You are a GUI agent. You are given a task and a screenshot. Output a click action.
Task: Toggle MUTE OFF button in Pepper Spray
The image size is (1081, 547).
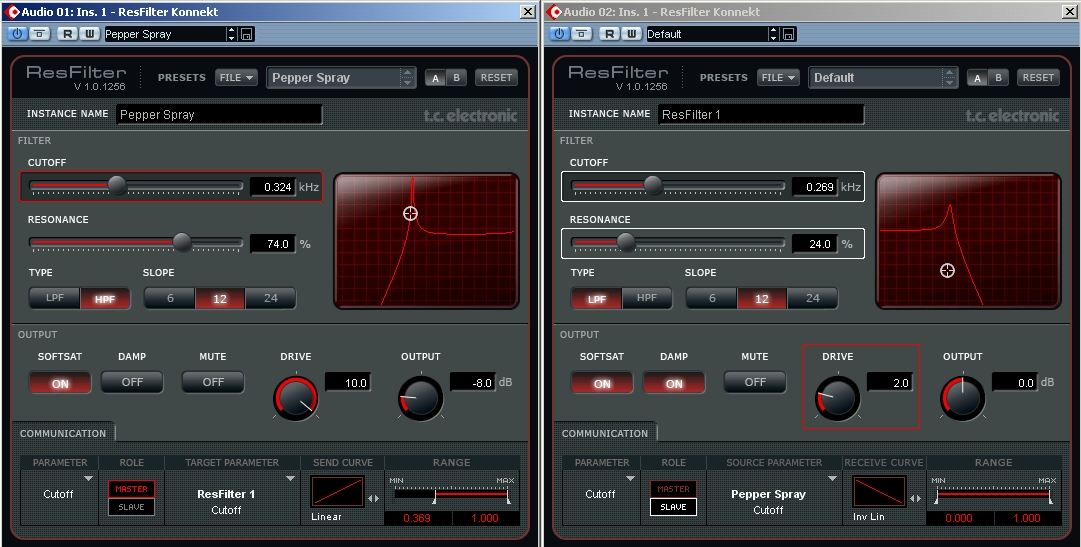coord(213,382)
